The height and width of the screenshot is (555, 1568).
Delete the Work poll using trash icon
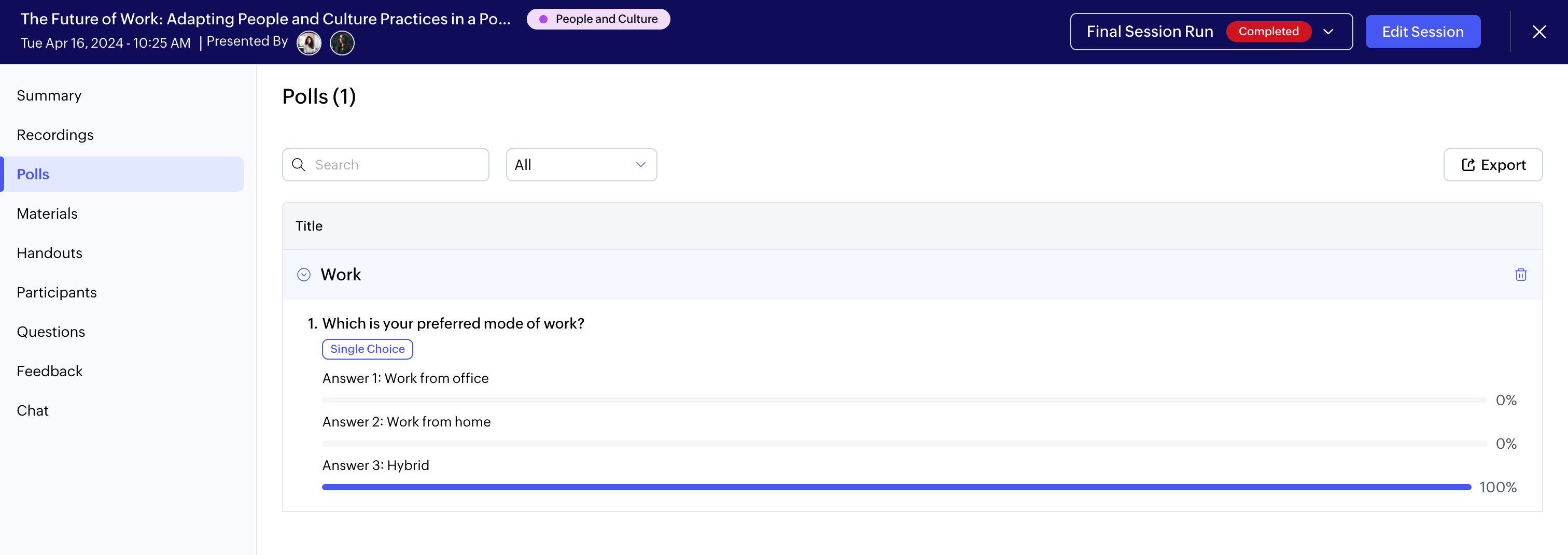click(1520, 275)
